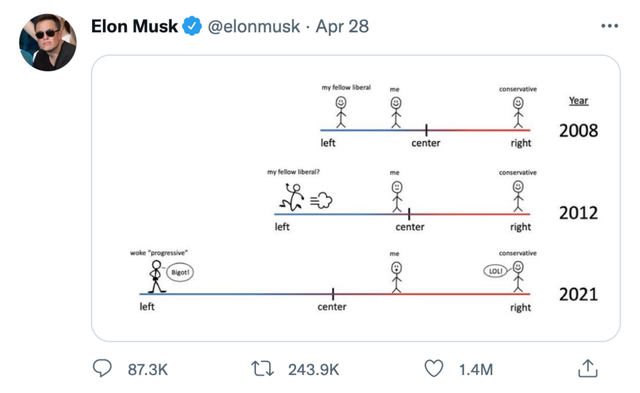
Task: Click the underlined Year heading
Action: click(579, 100)
